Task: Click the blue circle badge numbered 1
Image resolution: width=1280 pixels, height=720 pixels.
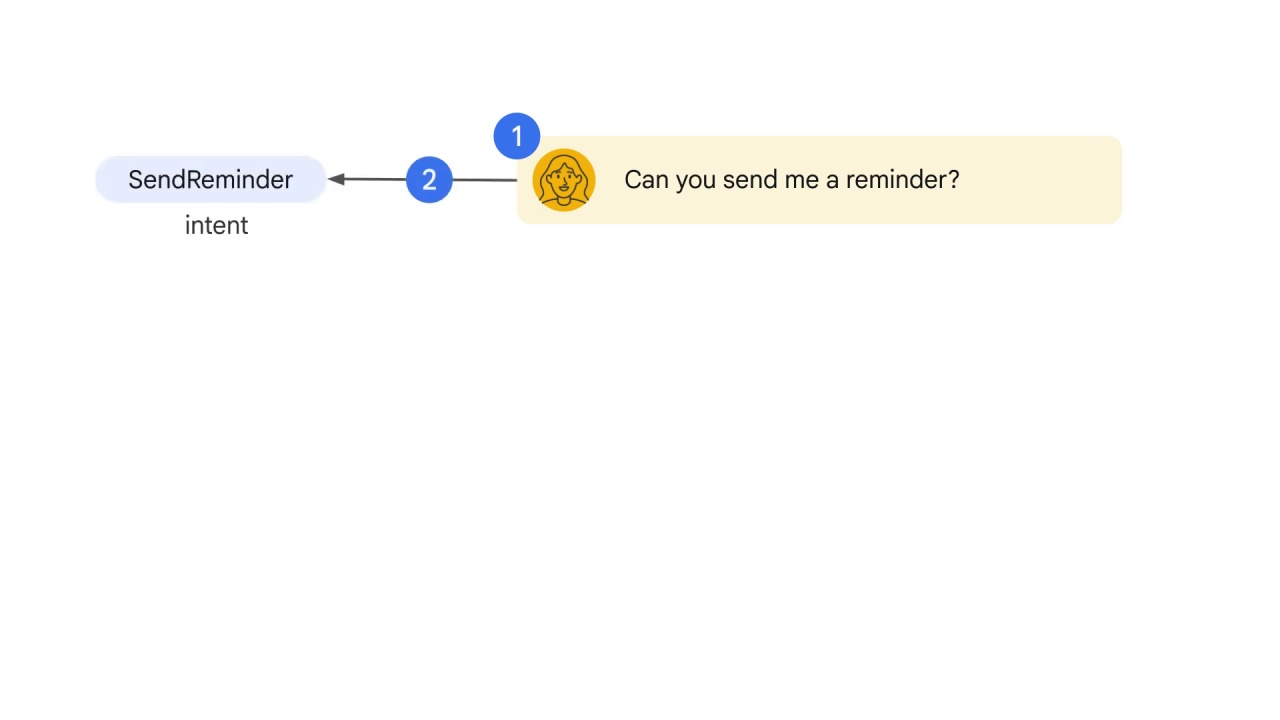Action: (x=517, y=136)
